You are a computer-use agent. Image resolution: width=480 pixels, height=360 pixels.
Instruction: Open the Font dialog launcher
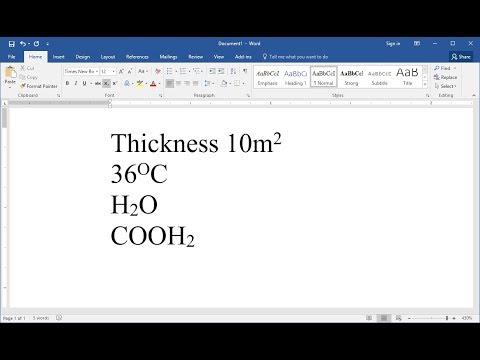click(x=160, y=96)
